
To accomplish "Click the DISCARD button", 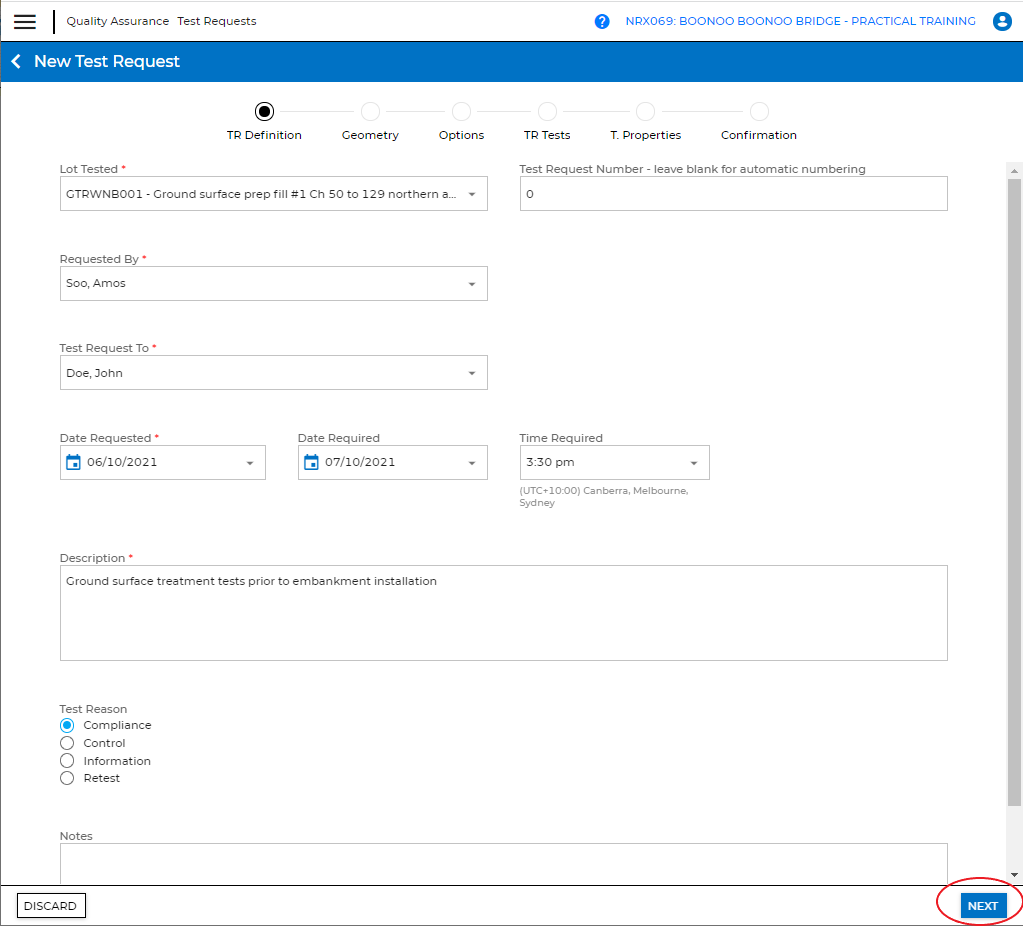I will (x=50, y=906).
